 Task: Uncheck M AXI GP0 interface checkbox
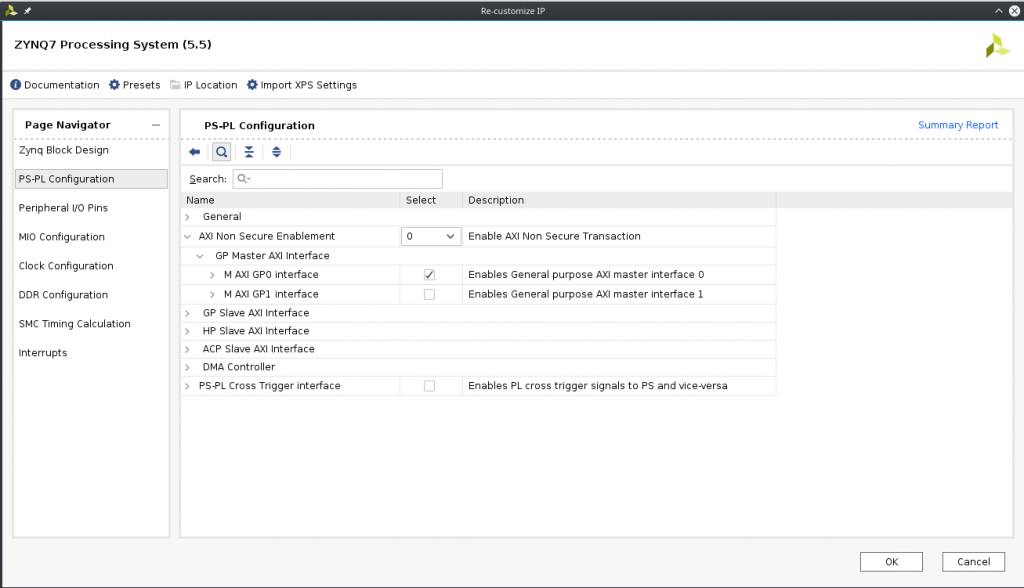(x=429, y=275)
